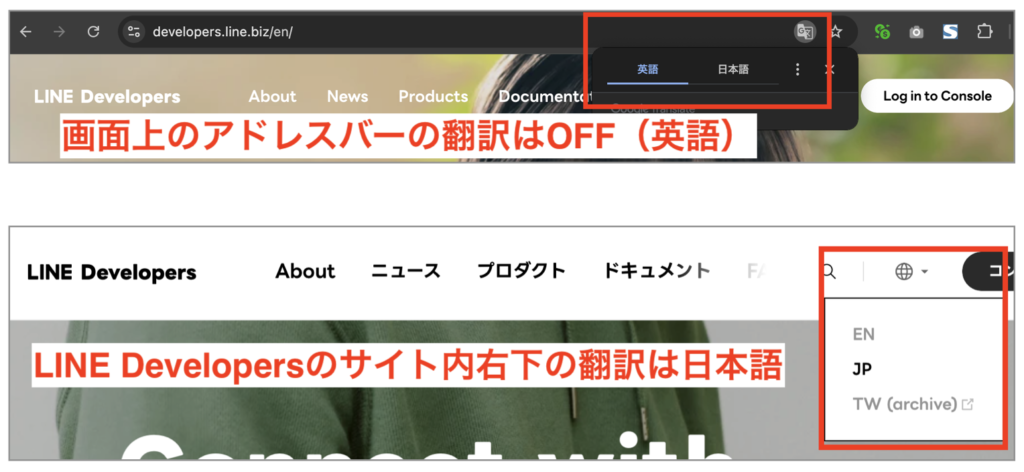
Task: Select the 日本語 tab in translate popup
Action: point(733,70)
